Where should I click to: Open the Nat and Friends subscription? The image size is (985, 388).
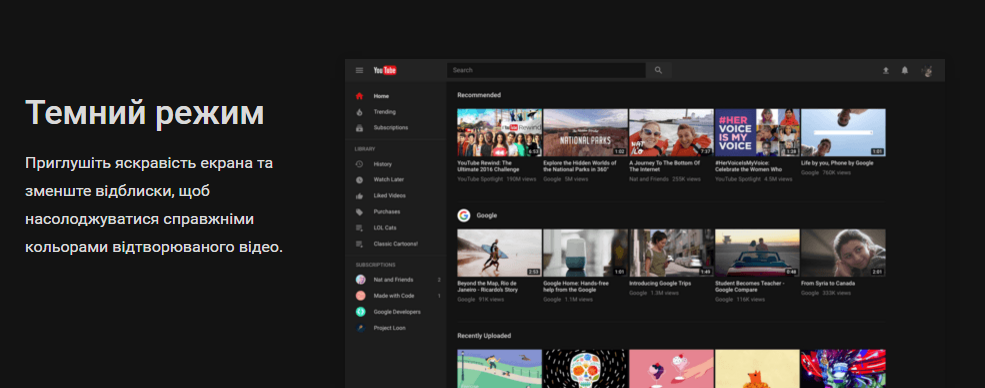(x=393, y=279)
